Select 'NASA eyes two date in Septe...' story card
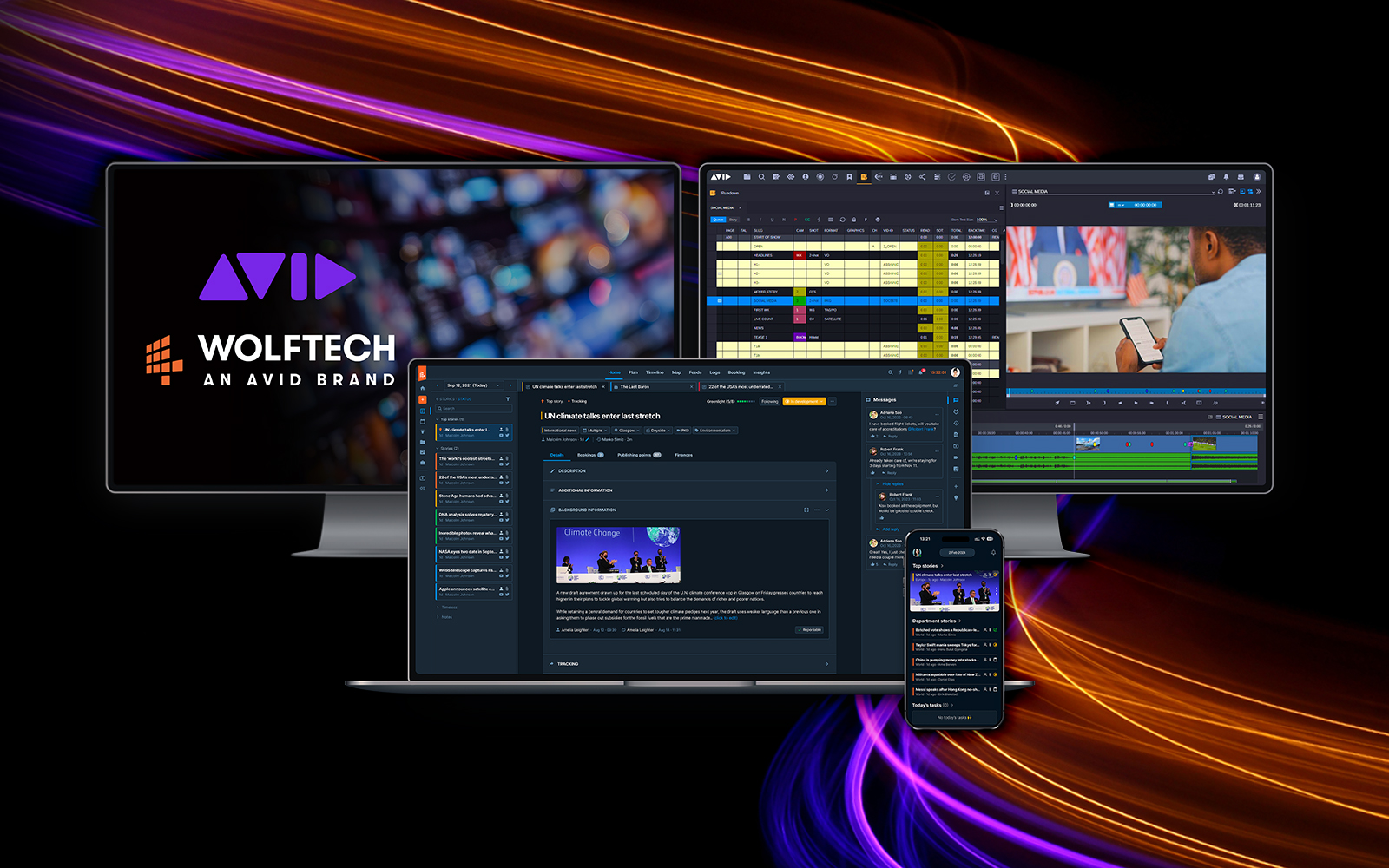 (x=474, y=555)
